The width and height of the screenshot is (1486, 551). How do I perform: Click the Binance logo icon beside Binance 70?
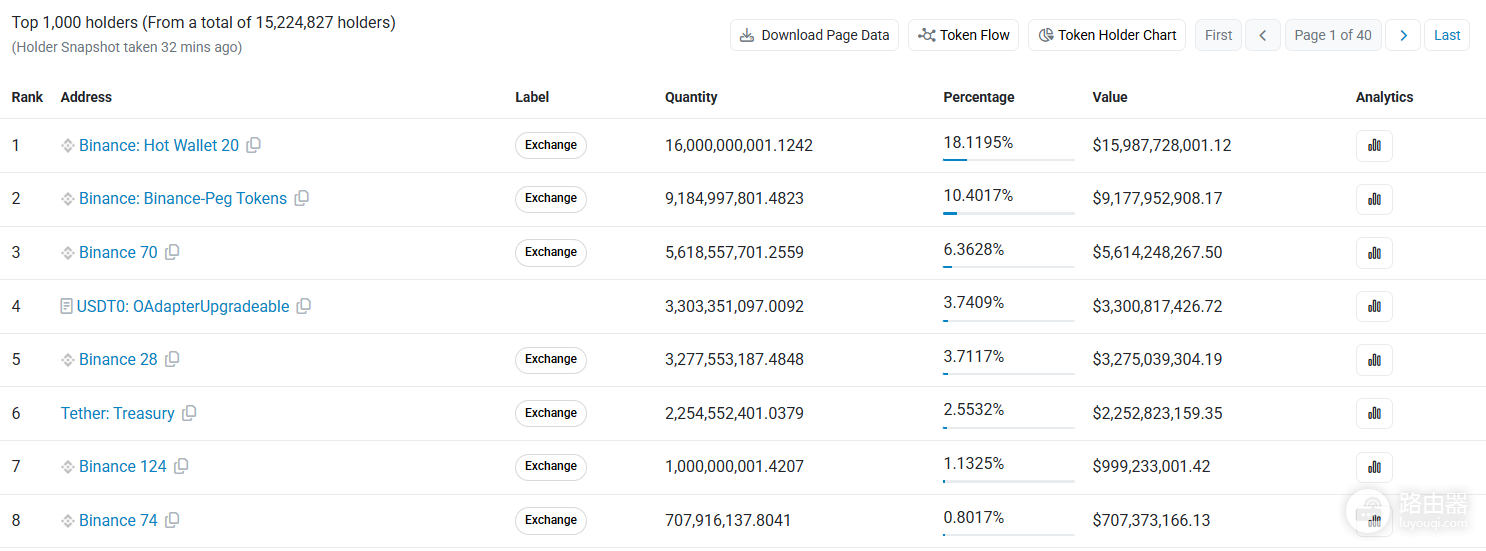click(68, 252)
